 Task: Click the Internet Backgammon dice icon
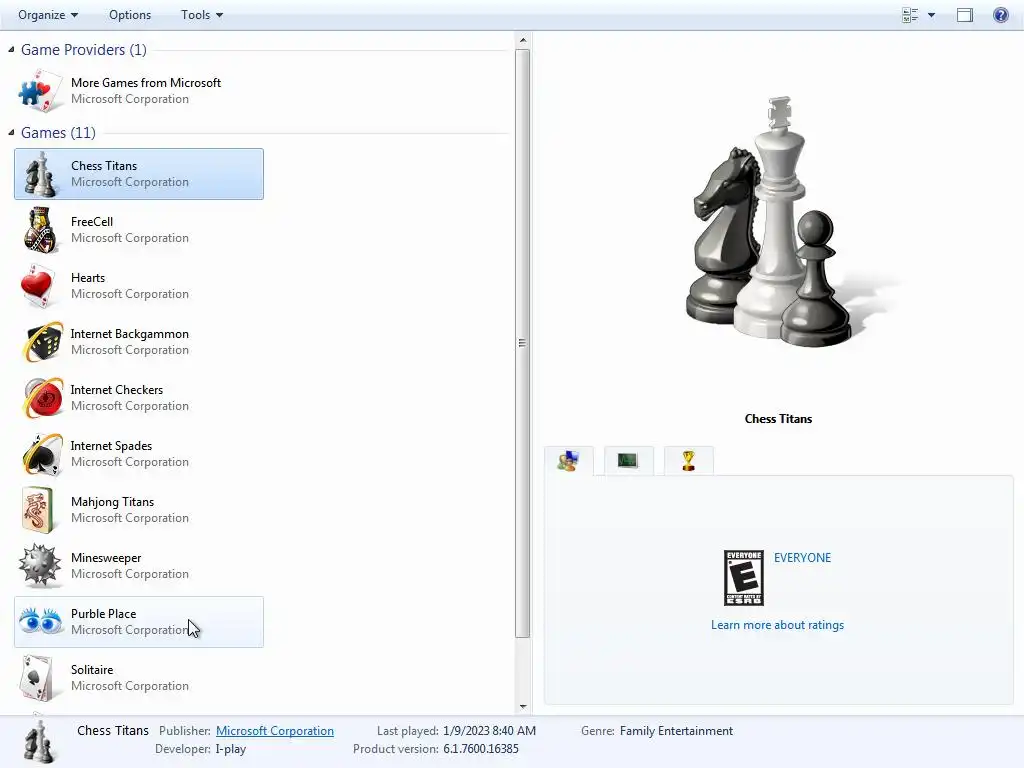(43, 342)
